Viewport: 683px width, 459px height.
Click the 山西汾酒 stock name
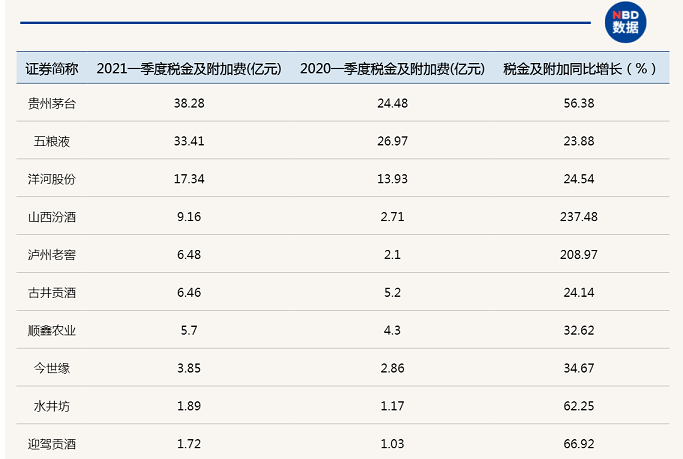52,217
